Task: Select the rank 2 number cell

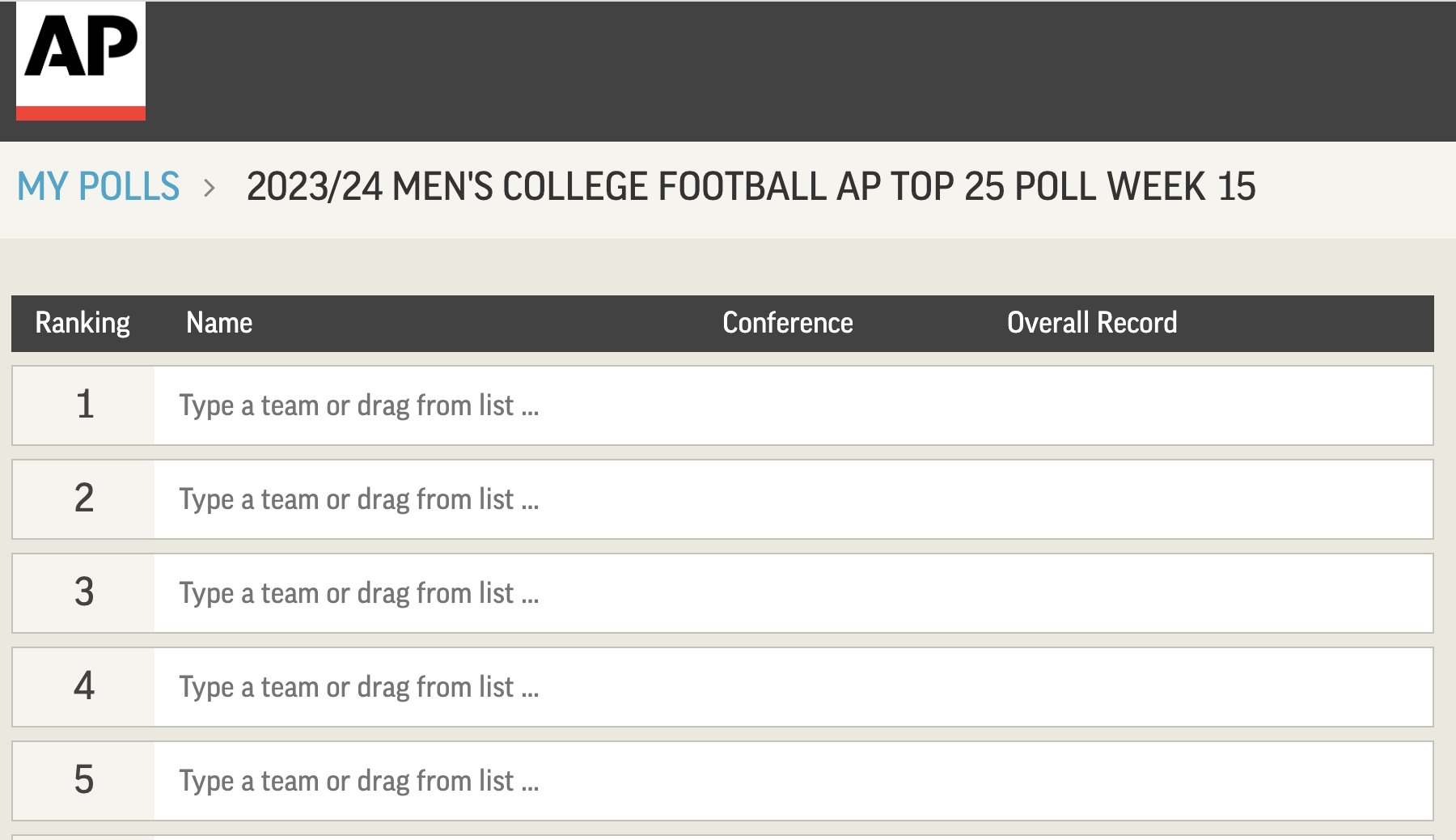Action: (x=84, y=499)
